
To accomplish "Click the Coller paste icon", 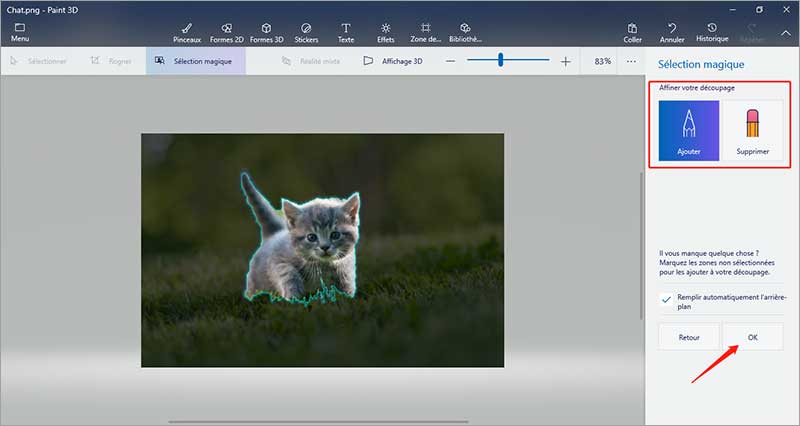I will (632, 32).
